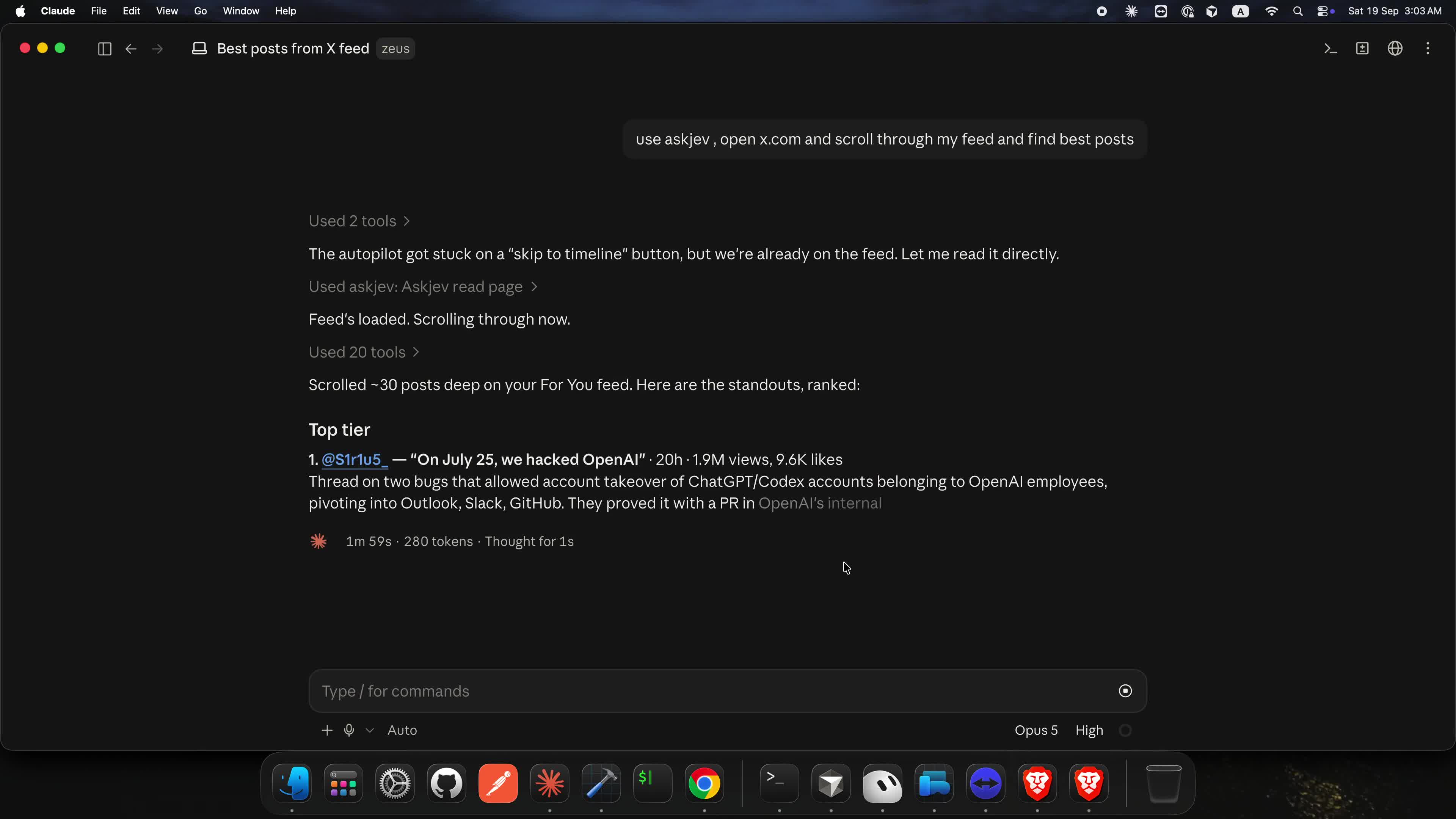
Task: Click the 'Best posts from X feed' title
Action: coord(293,49)
